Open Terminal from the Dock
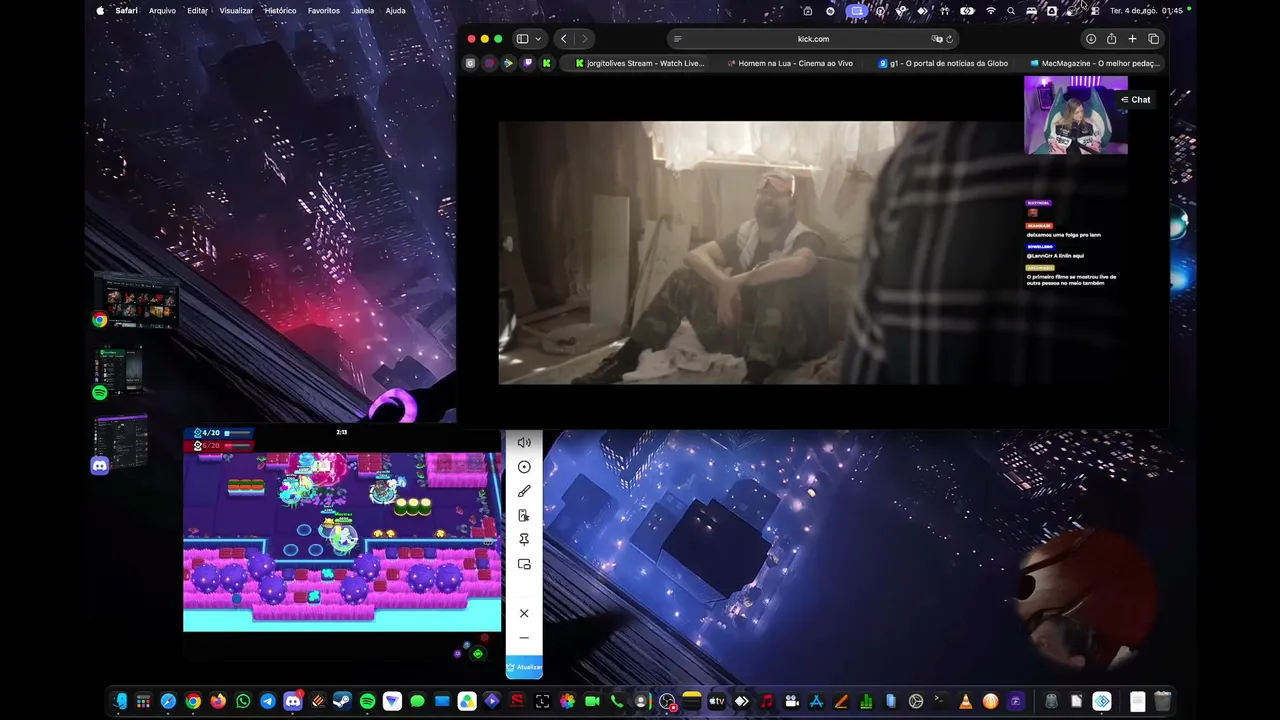 tap(940, 701)
